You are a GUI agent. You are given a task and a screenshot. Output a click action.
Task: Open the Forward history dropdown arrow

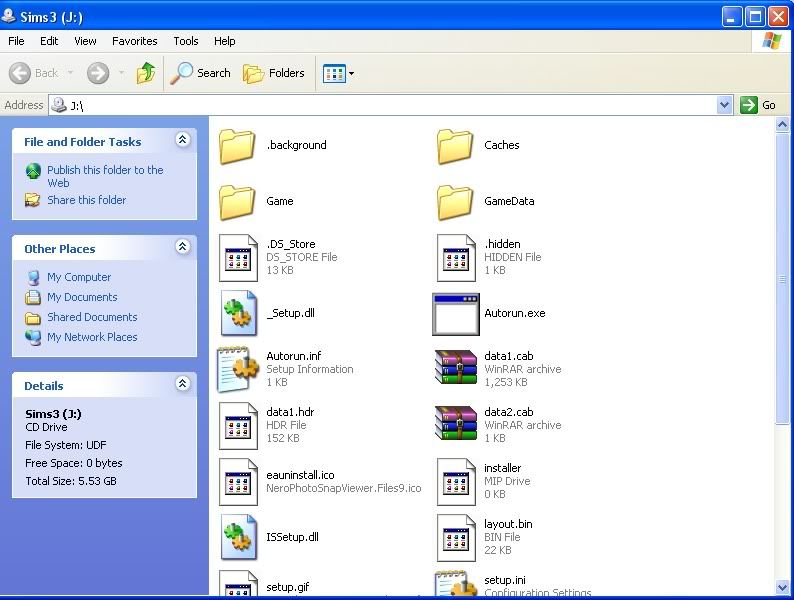pyautogui.click(x=121, y=73)
